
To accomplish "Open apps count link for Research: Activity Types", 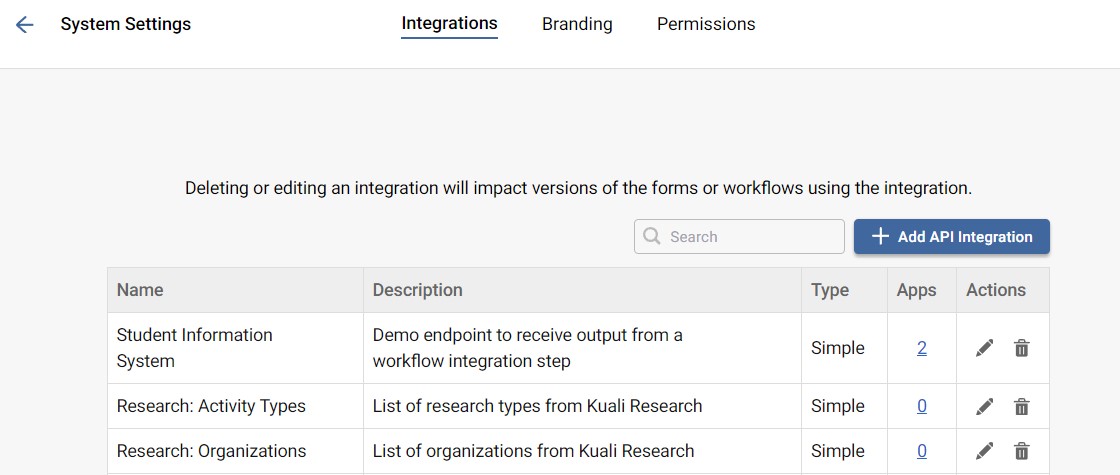I will pos(922,406).
